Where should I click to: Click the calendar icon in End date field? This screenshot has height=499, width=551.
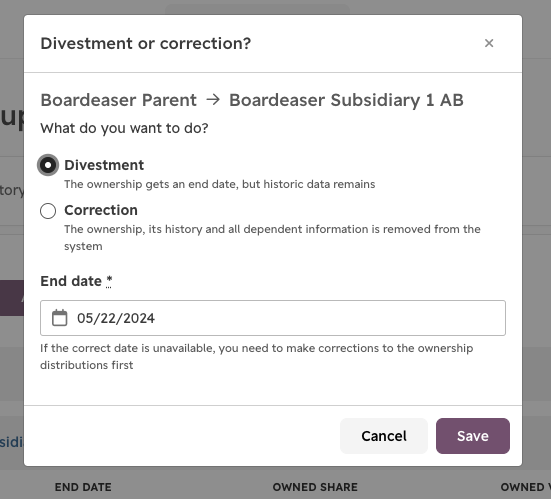coord(59,318)
